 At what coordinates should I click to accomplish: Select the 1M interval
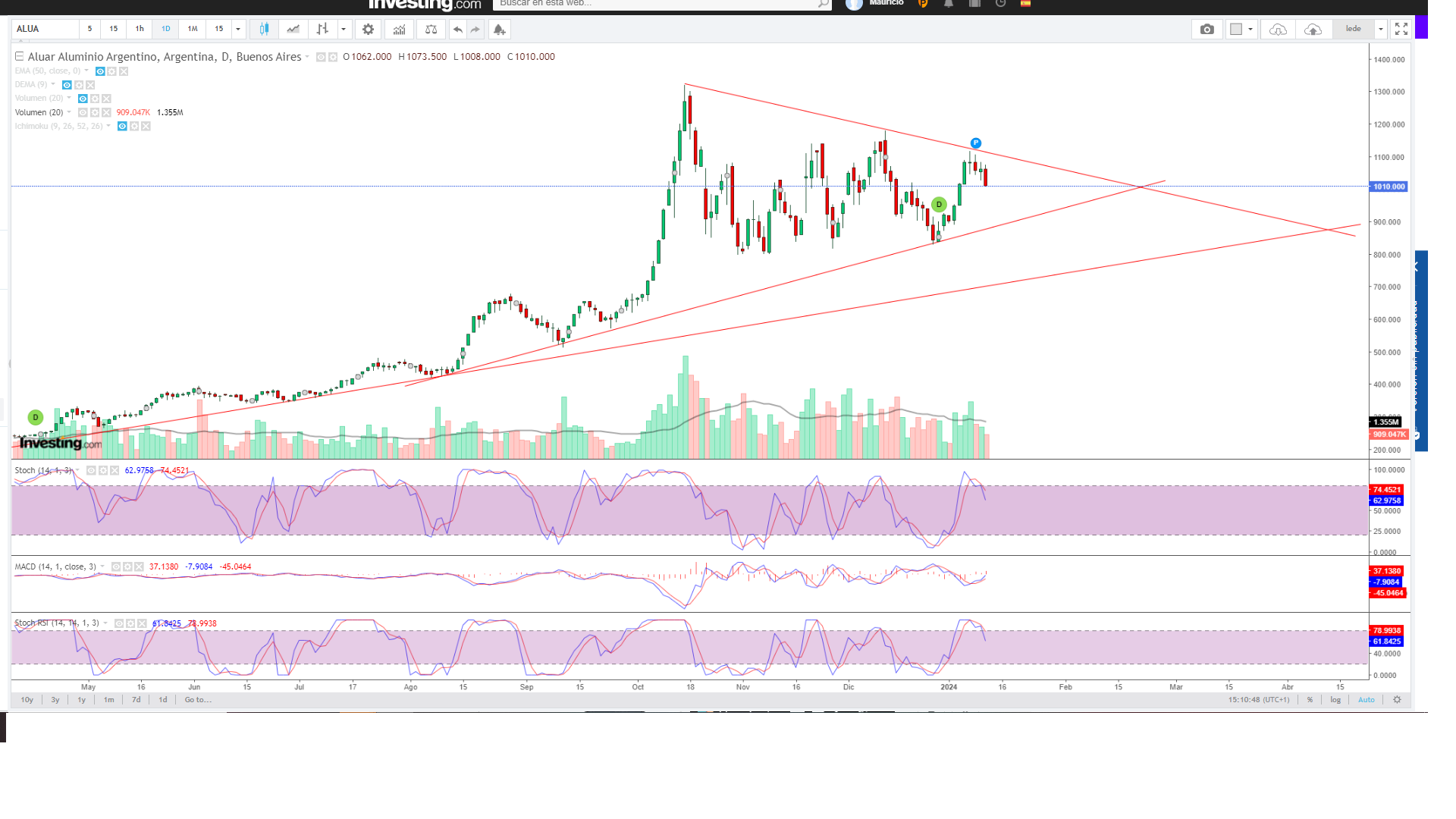coord(193,29)
